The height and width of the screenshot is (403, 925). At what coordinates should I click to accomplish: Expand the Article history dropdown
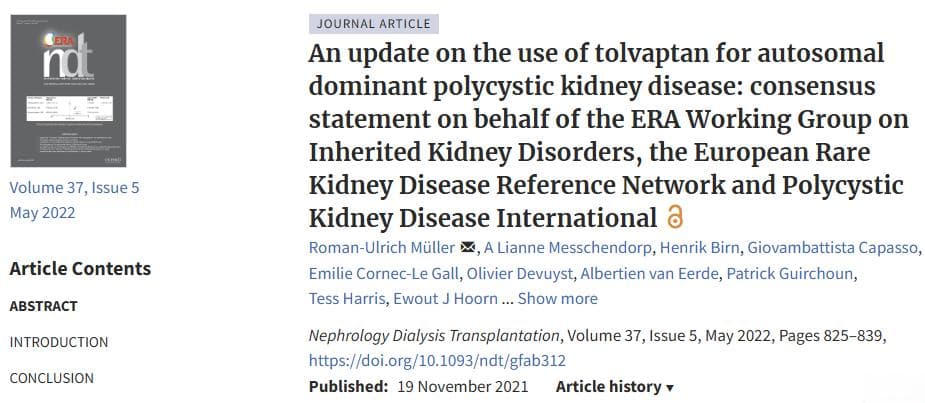[x=615, y=387]
